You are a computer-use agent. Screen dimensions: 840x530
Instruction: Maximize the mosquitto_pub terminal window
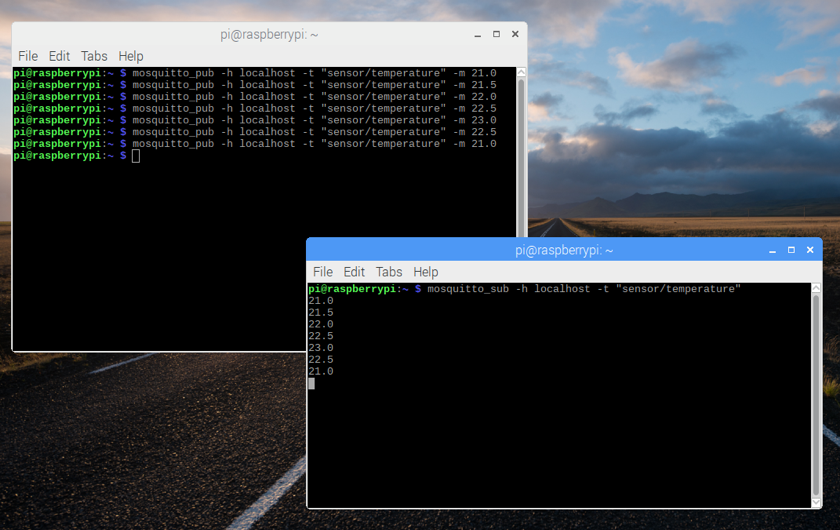coord(496,34)
